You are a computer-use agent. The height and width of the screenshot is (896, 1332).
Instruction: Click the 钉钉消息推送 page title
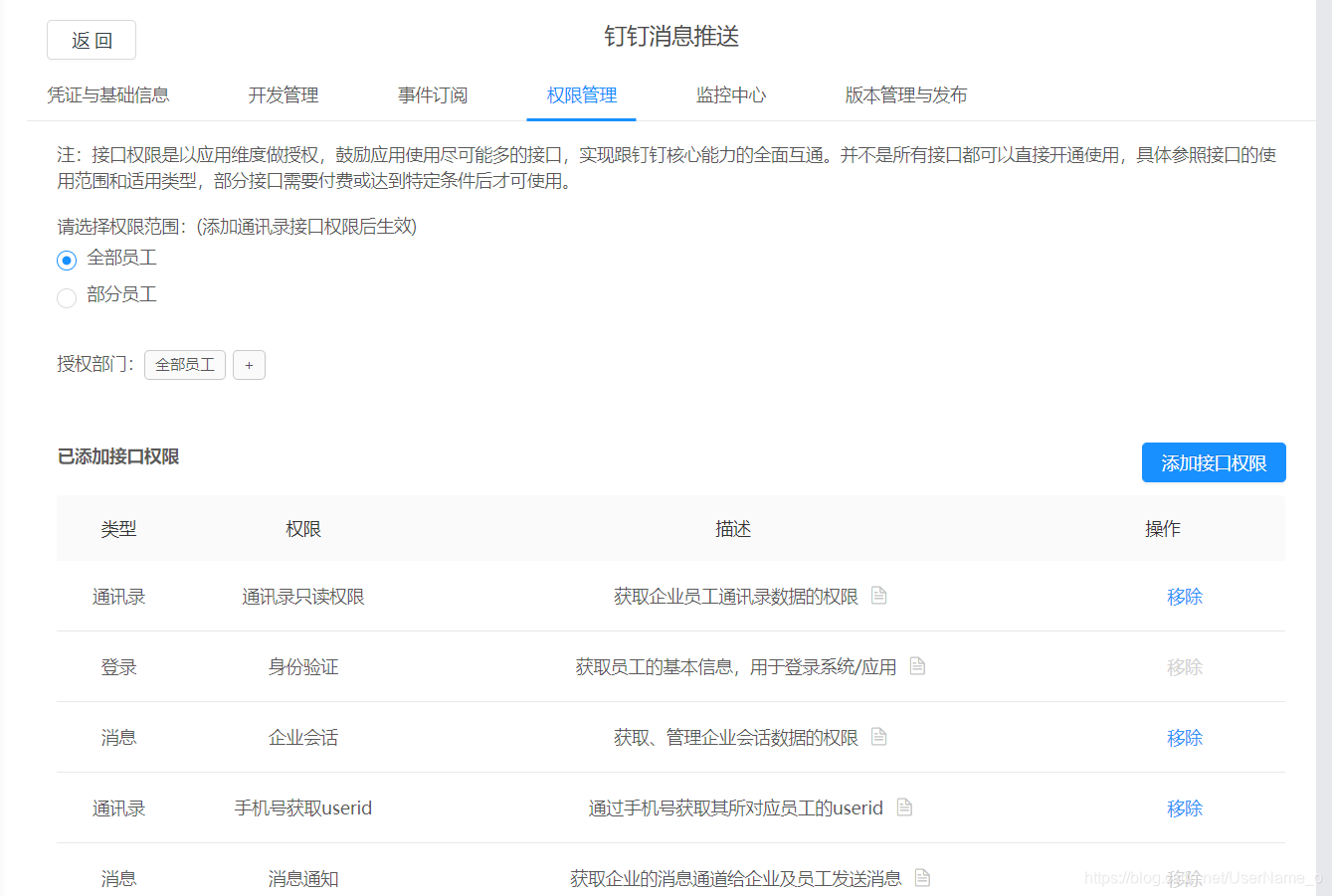671,37
